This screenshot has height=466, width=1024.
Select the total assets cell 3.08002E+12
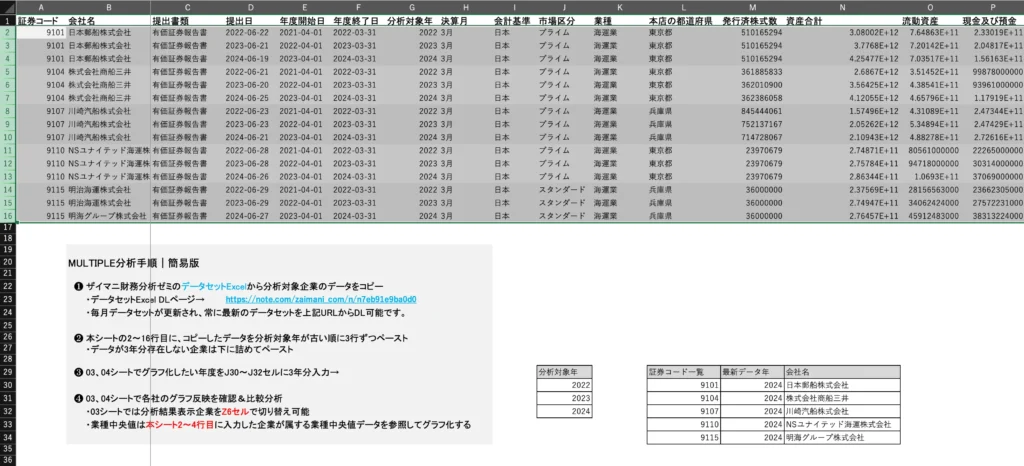click(x=842, y=32)
